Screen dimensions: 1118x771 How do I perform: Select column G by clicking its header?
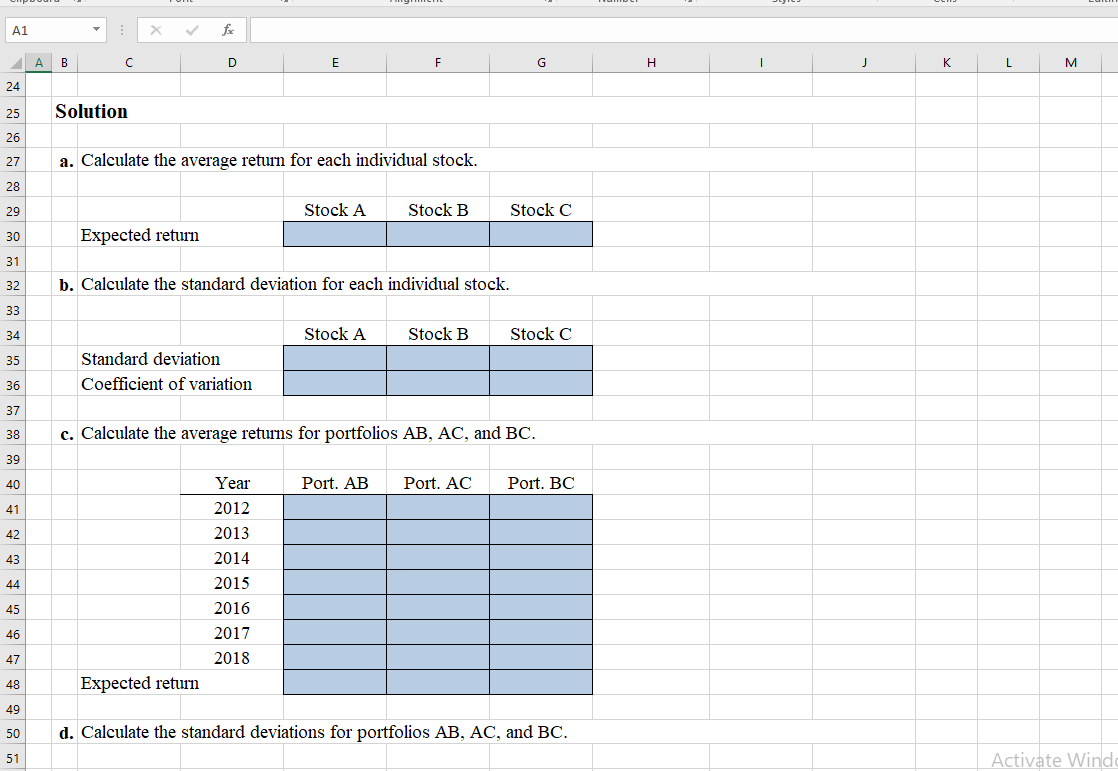(541, 62)
